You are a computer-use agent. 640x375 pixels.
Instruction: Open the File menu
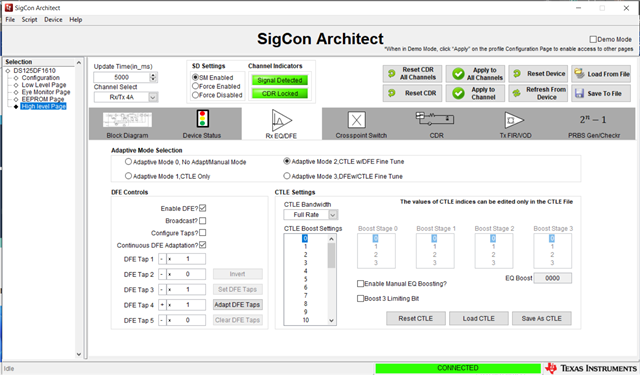click(10, 20)
